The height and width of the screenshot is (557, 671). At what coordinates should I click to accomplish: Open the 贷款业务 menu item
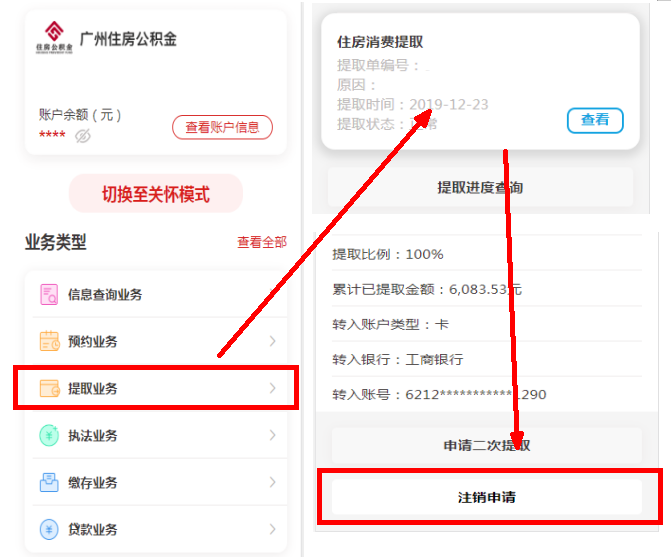pos(93,530)
